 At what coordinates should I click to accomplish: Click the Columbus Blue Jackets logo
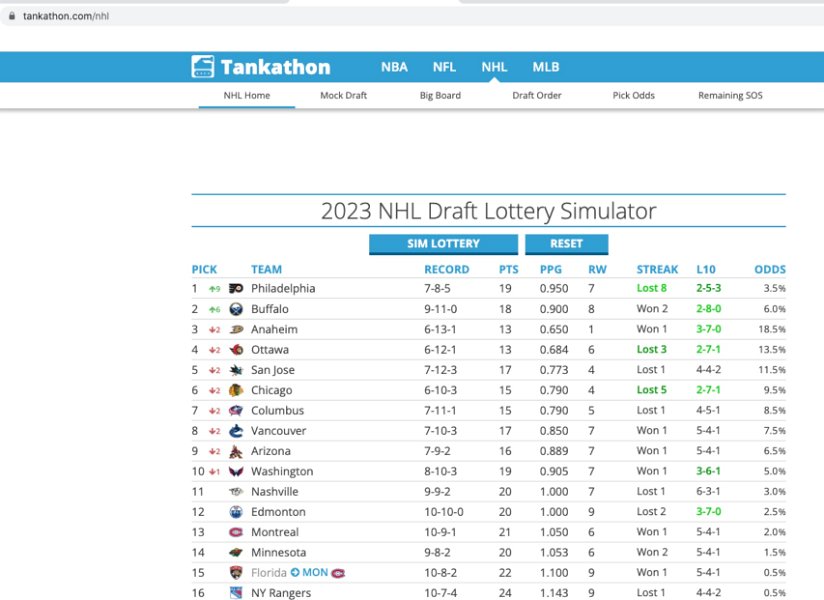coord(236,410)
